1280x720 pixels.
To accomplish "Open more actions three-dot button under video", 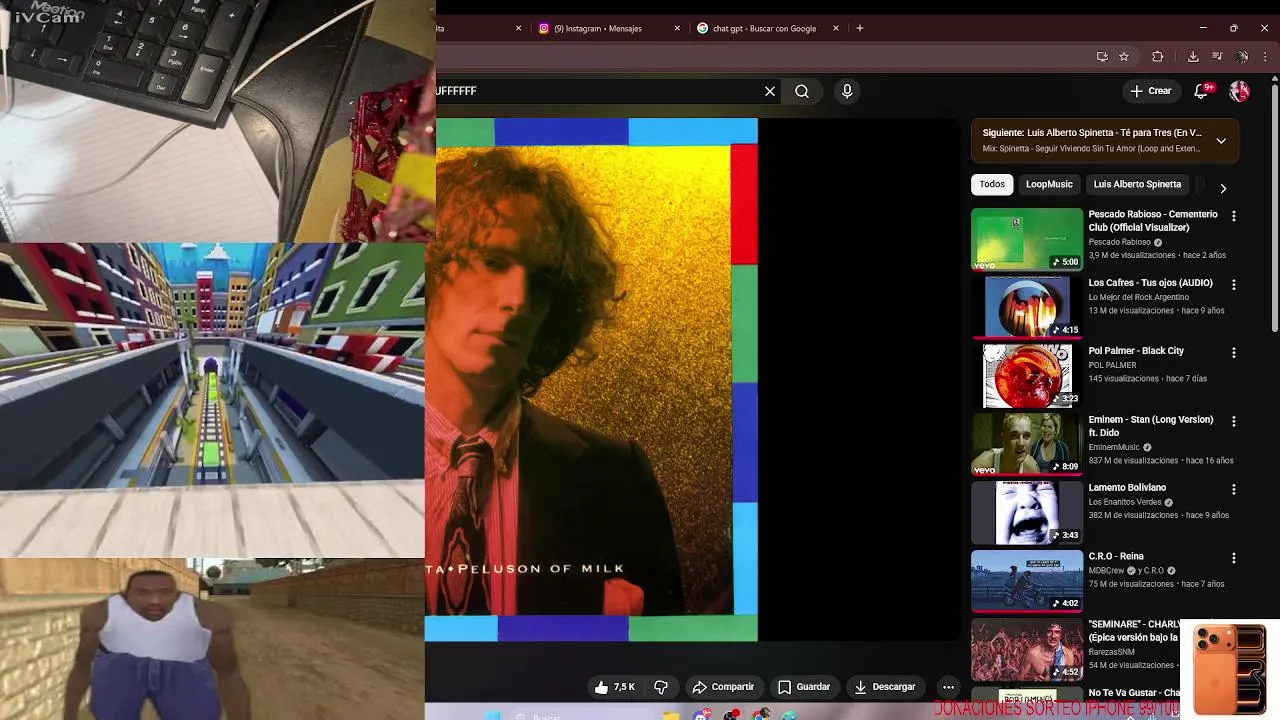I will tap(948, 687).
